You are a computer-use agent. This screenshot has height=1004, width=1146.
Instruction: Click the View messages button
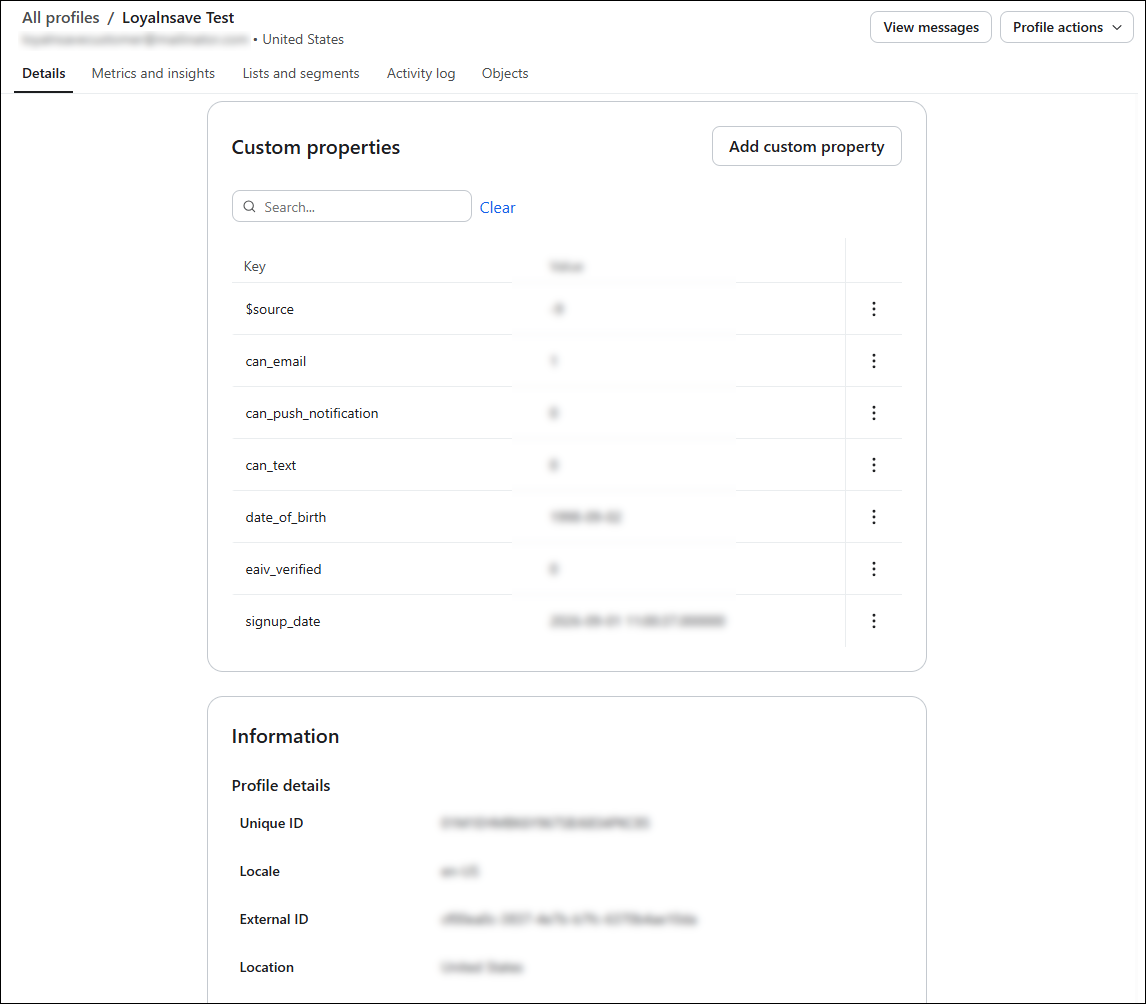[930, 27]
